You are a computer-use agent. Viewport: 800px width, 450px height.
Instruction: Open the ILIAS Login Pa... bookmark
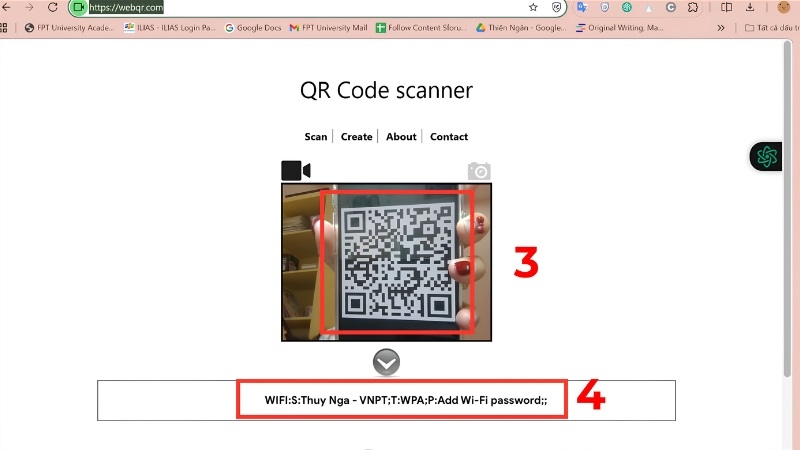[170, 28]
